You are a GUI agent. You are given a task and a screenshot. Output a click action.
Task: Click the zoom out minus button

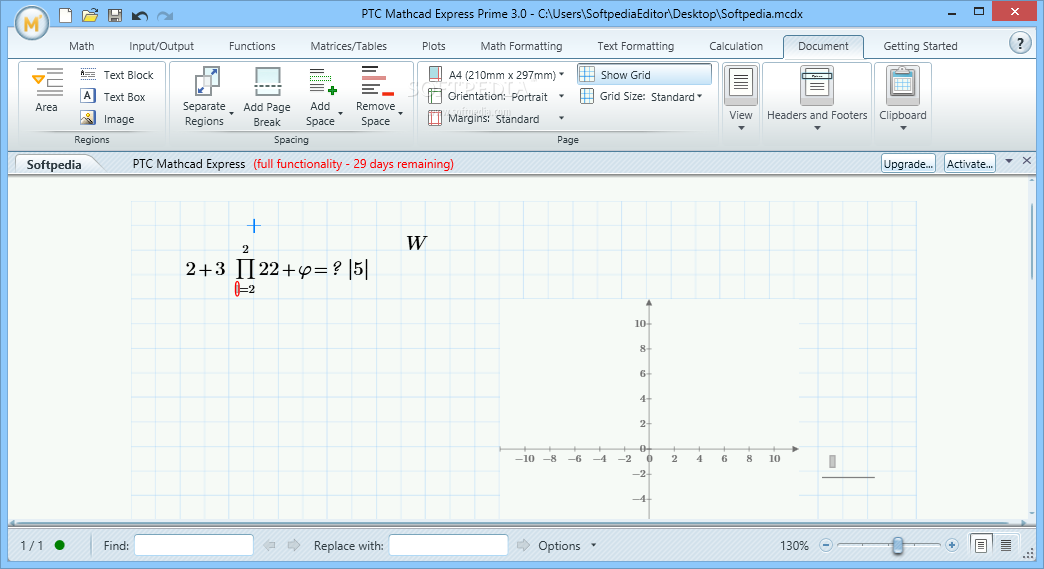click(x=826, y=545)
